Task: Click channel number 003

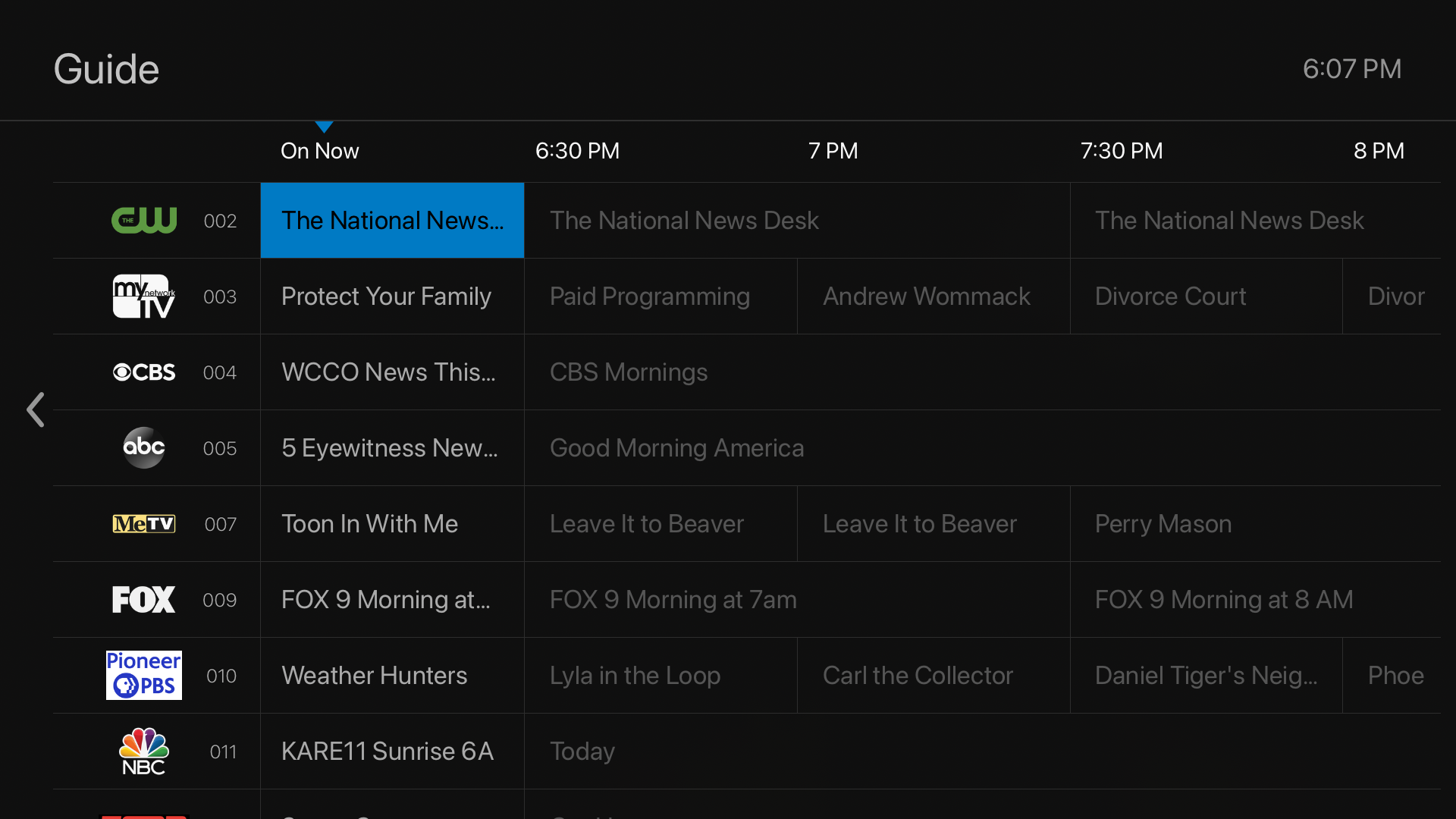Action: click(x=220, y=297)
